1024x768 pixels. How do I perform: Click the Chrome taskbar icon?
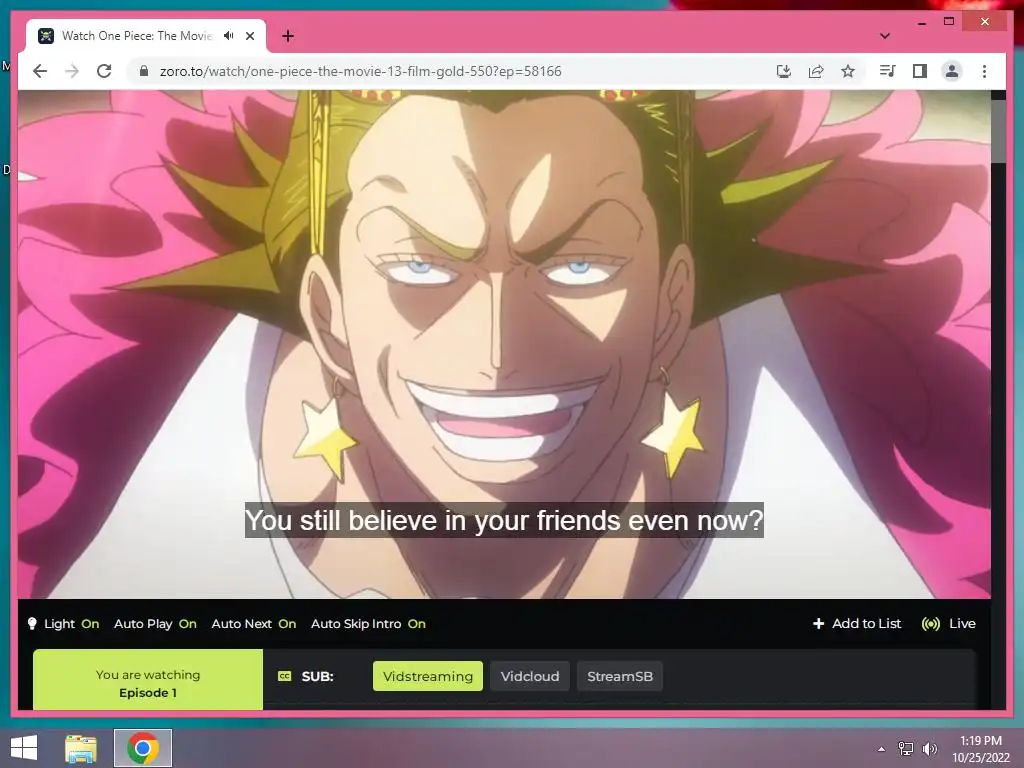pyautogui.click(x=143, y=748)
